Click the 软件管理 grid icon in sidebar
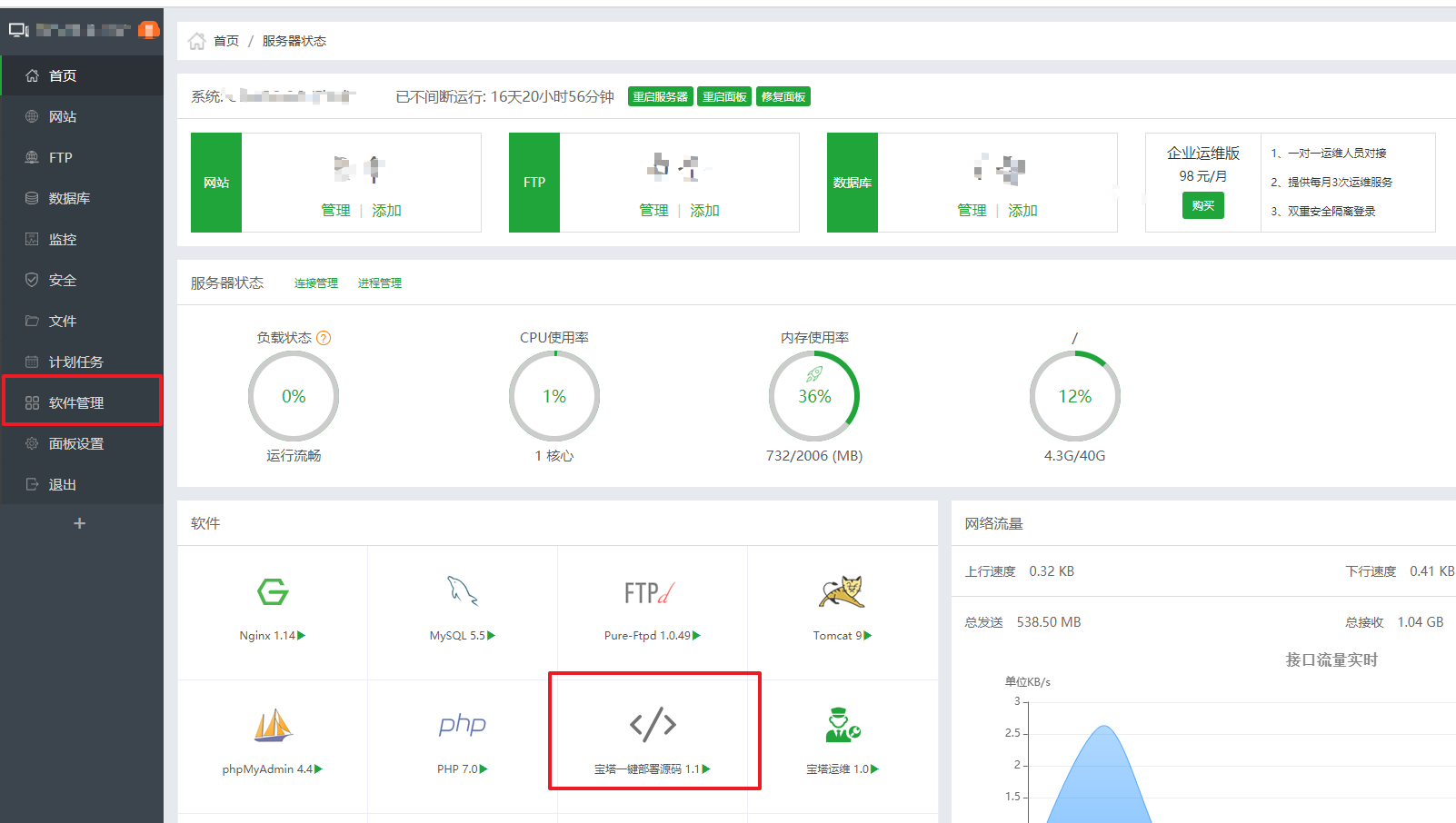The width and height of the screenshot is (1456, 823). (x=32, y=402)
